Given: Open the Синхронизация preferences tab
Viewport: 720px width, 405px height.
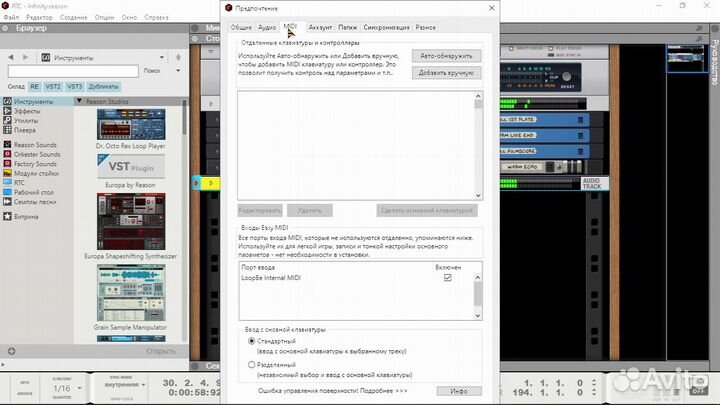Looking at the screenshot, I should click(x=386, y=28).
